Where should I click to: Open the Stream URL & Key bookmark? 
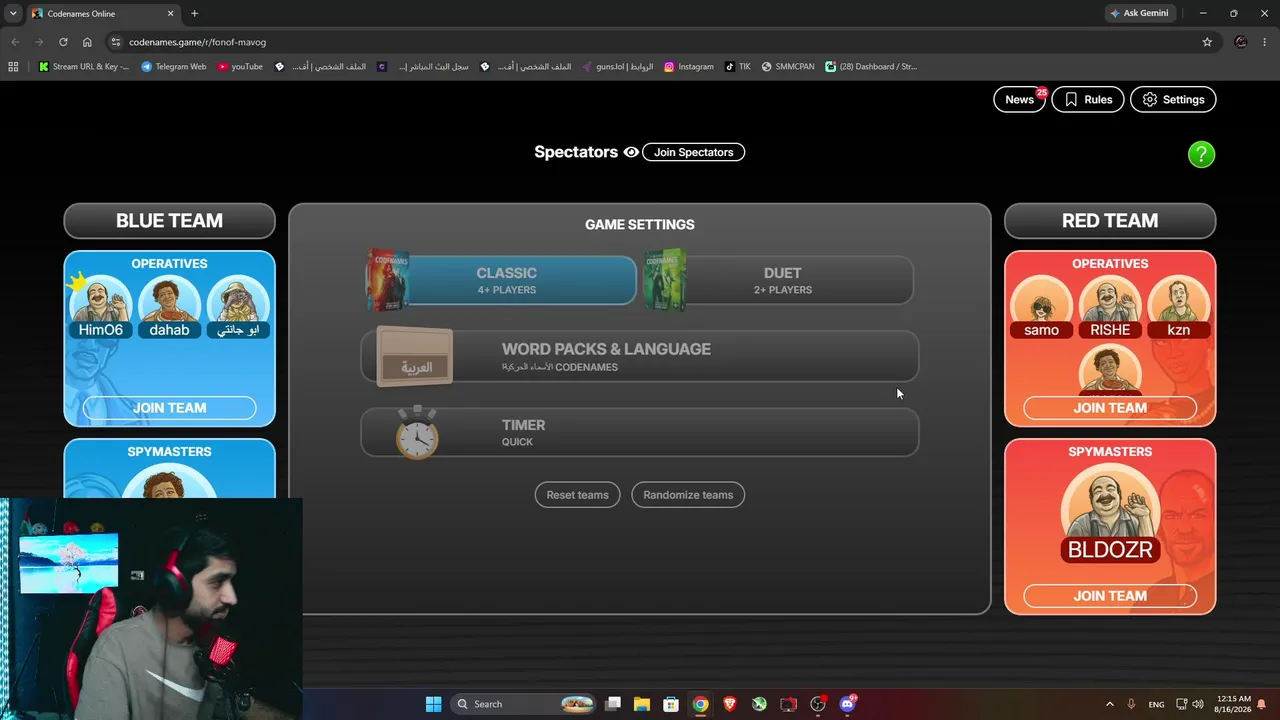point(83,67)
